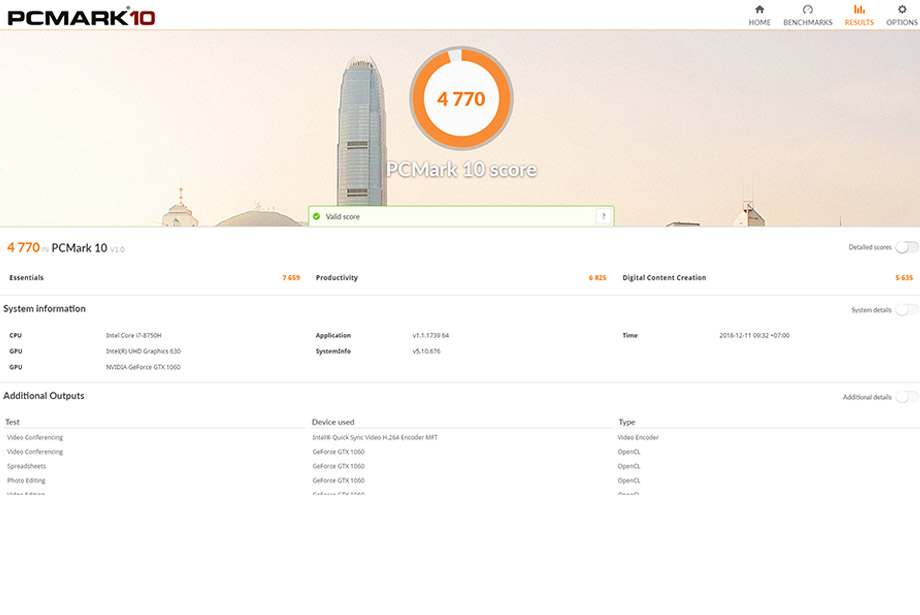Click the PCMark 10 logo

click(81, 16)
